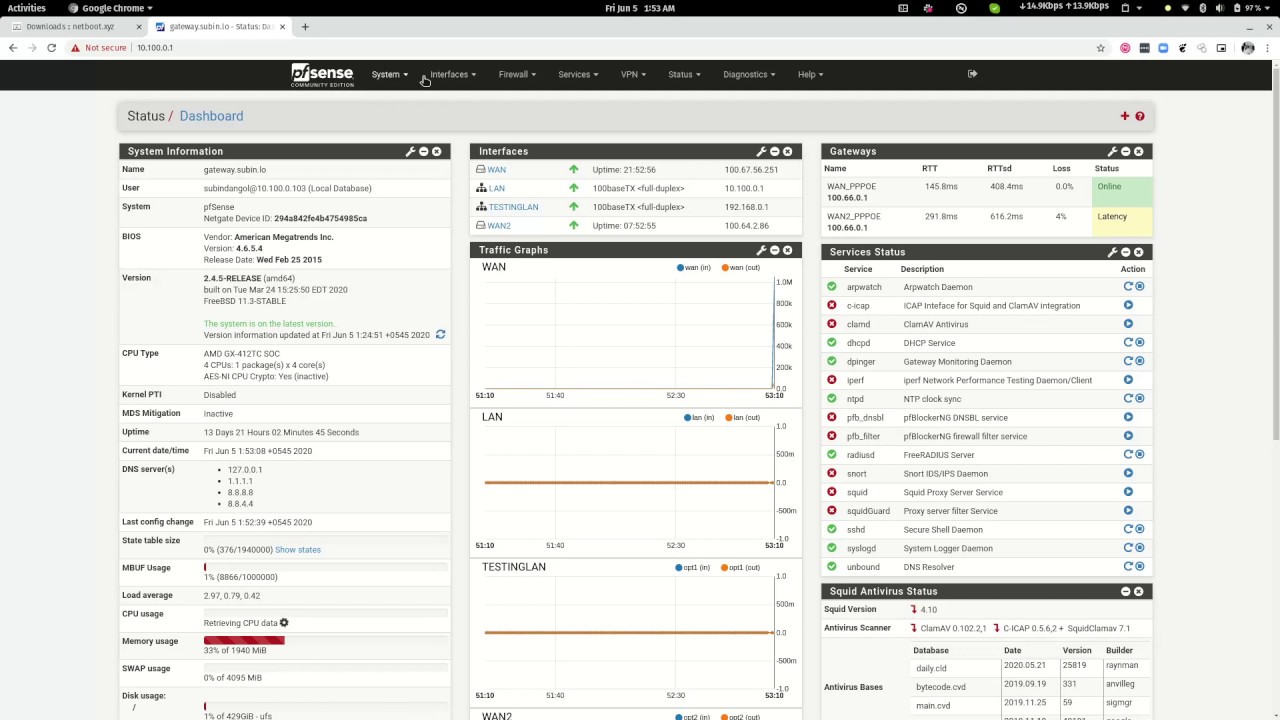Open Gateways widget wrench settings
Image resolution: width=1280 pixels, height=720 pixels.
pyautogui.click(x=1112, y=151)
